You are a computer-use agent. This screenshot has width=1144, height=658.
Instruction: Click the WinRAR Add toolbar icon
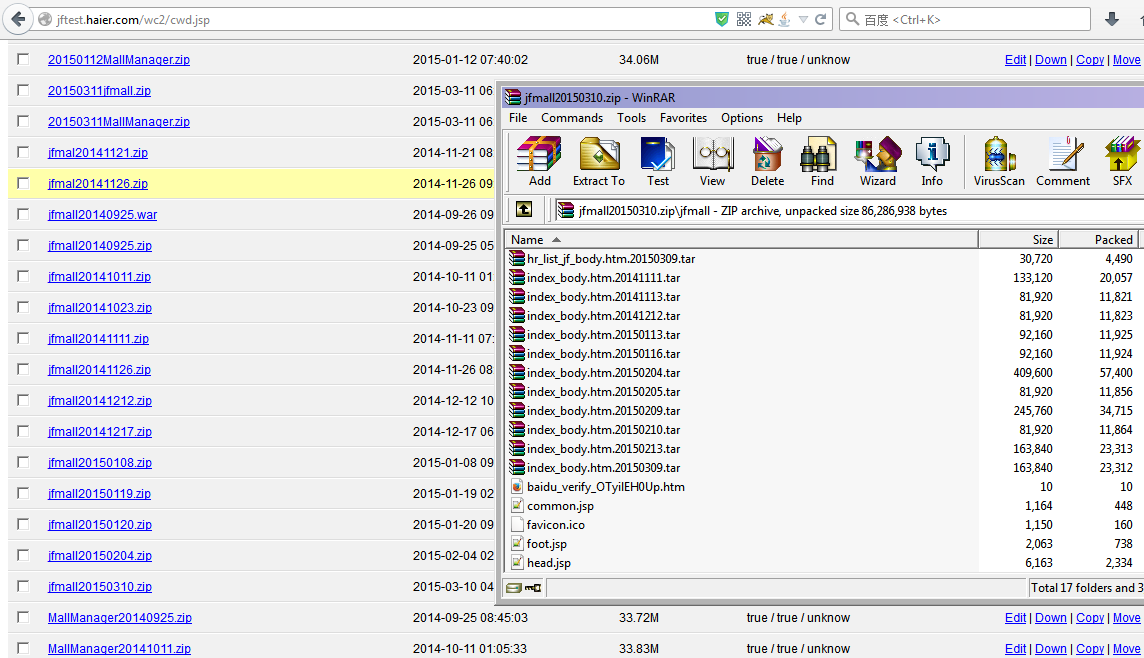click(x=539, y=161)
